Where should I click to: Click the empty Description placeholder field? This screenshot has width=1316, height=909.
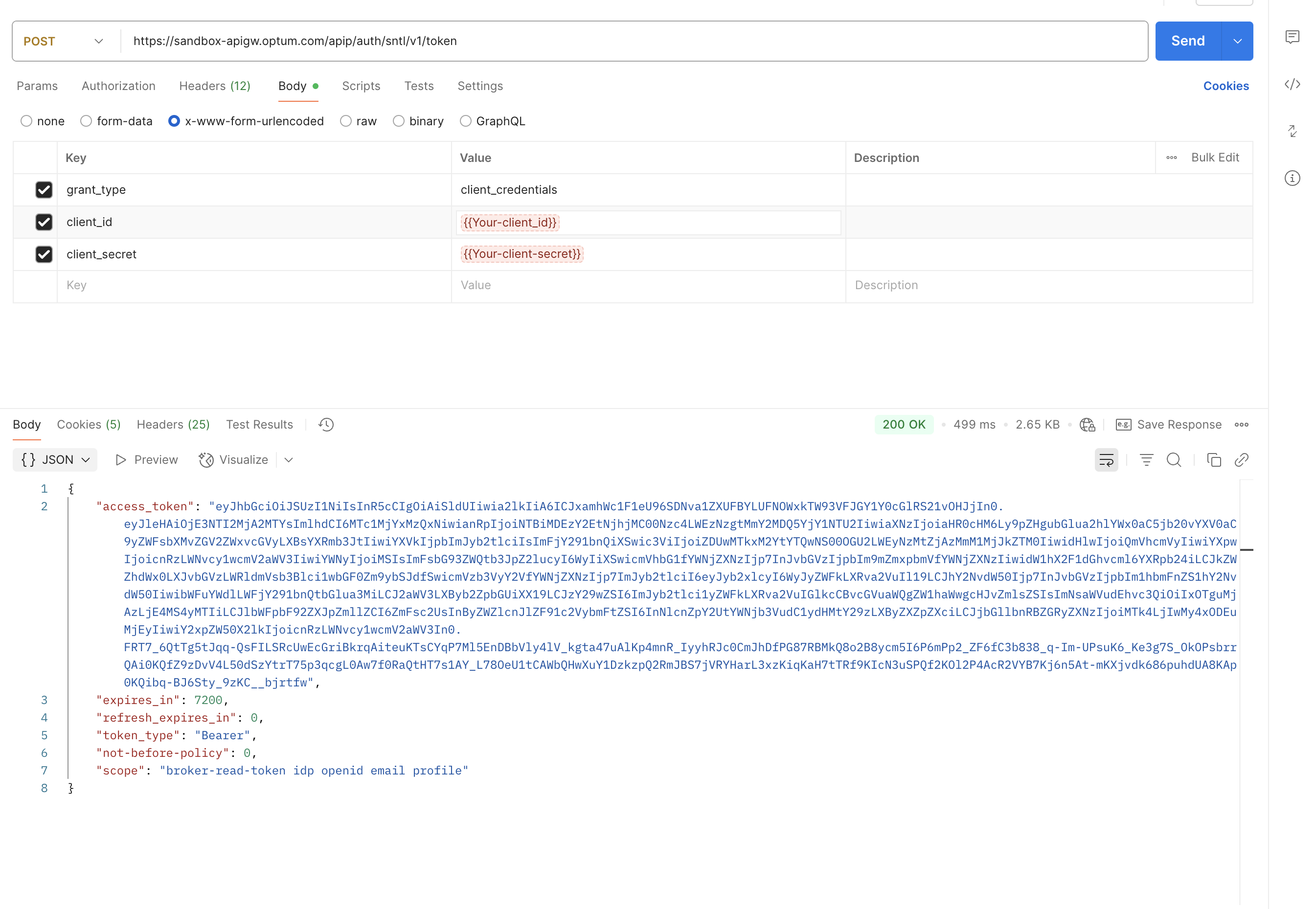tap(1049, 285)
